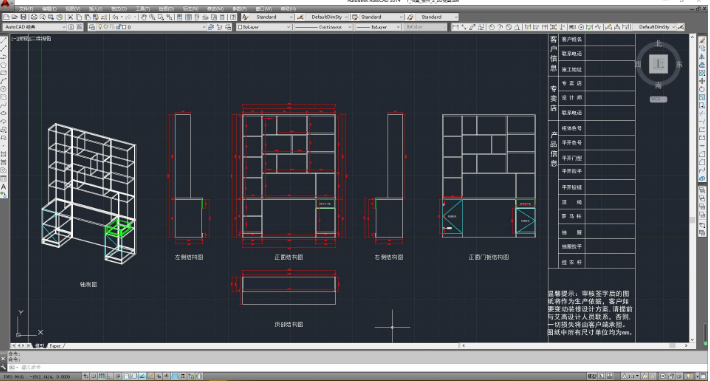Click the Linear Dimension tool

click(456, 27)
